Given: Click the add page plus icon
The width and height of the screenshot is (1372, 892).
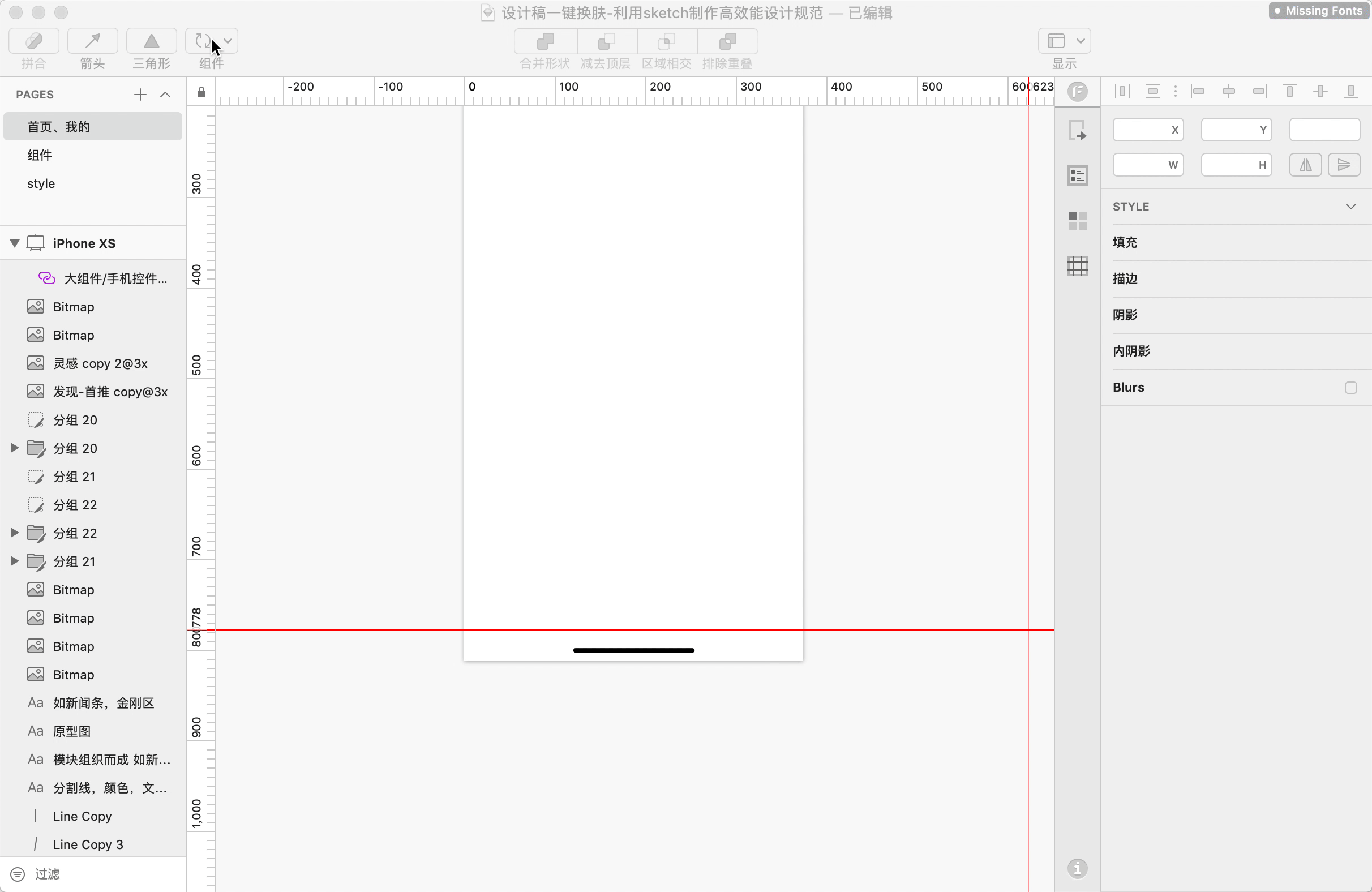Looking at the screenshot, I should (x=140, y=95).
